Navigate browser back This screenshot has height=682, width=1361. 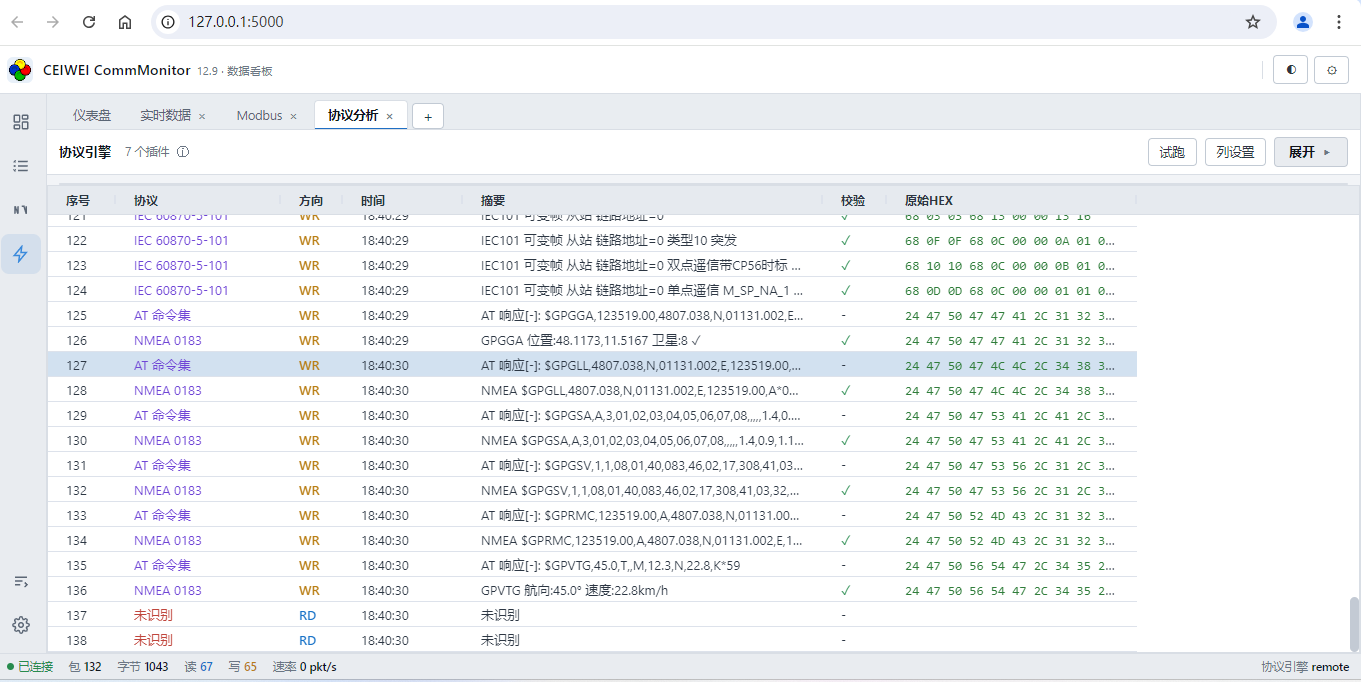pyautogui.click(x=17, y=22)
